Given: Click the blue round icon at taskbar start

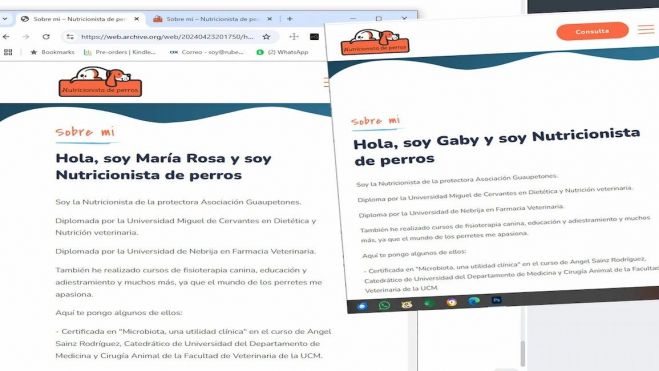Looking at the screenshot, I should [x=362, y=306].
